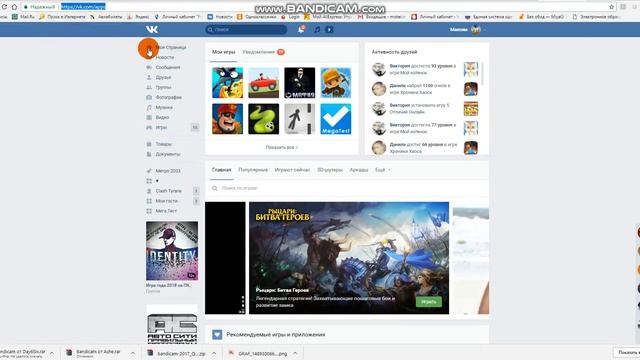Expand the "bandicam-2017...zip" download menu arrow
This screenshot has height=360, width=640.
213,353
